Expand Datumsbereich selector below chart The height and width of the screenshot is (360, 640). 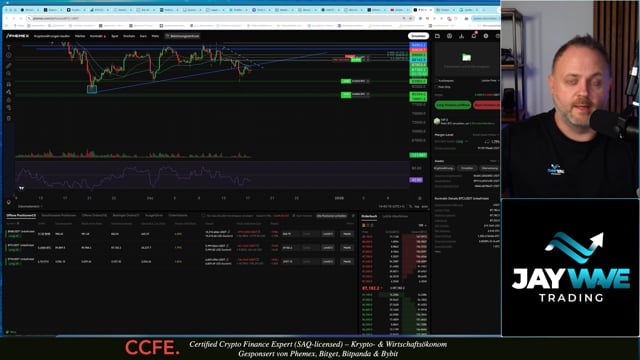(30, 207)
